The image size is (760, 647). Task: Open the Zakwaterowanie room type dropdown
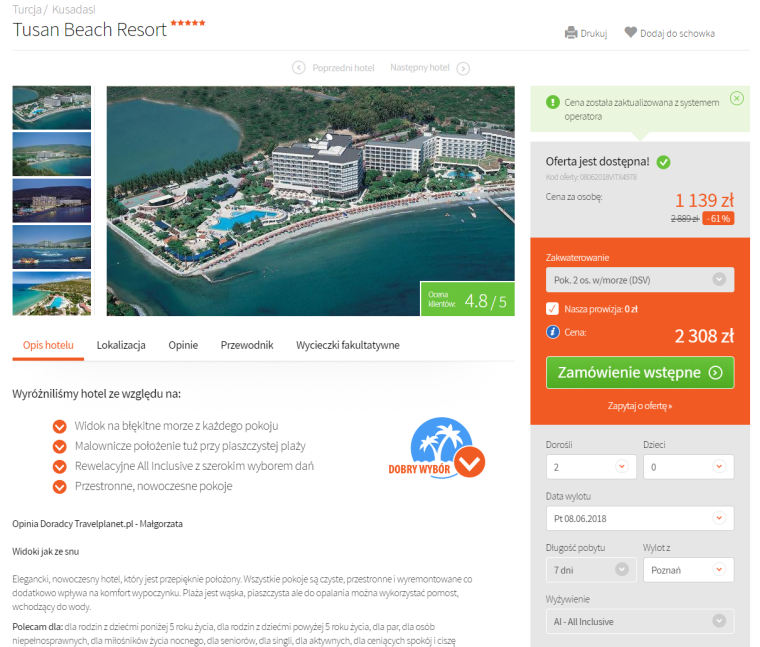(x=640, y=280)
